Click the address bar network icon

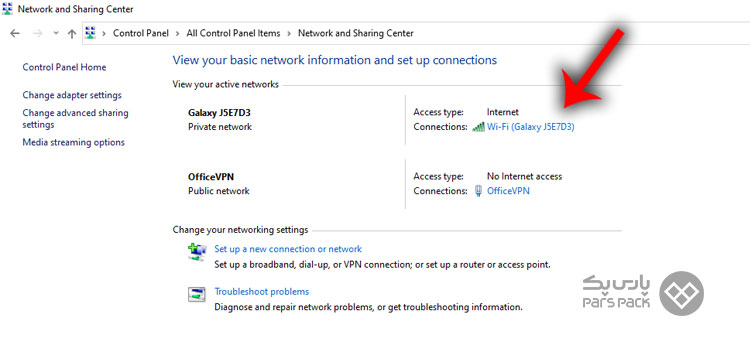(90, 33)
